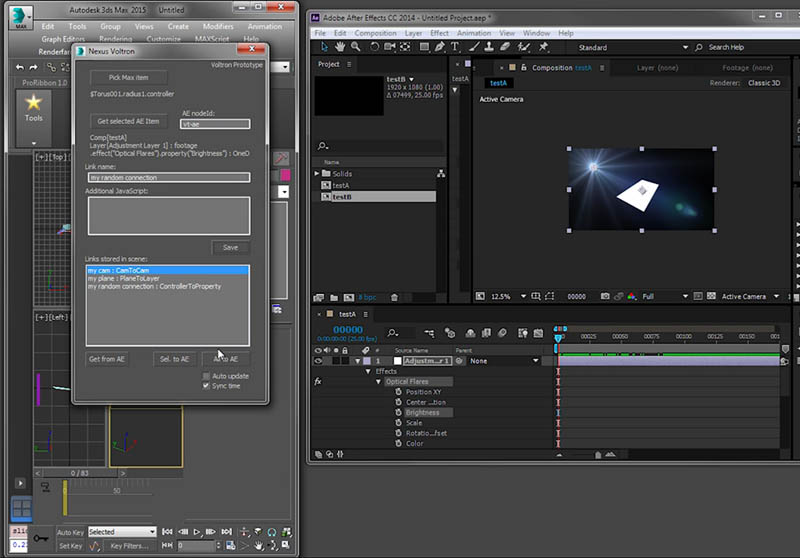Click the Pick Max item button

click(128, 78)
